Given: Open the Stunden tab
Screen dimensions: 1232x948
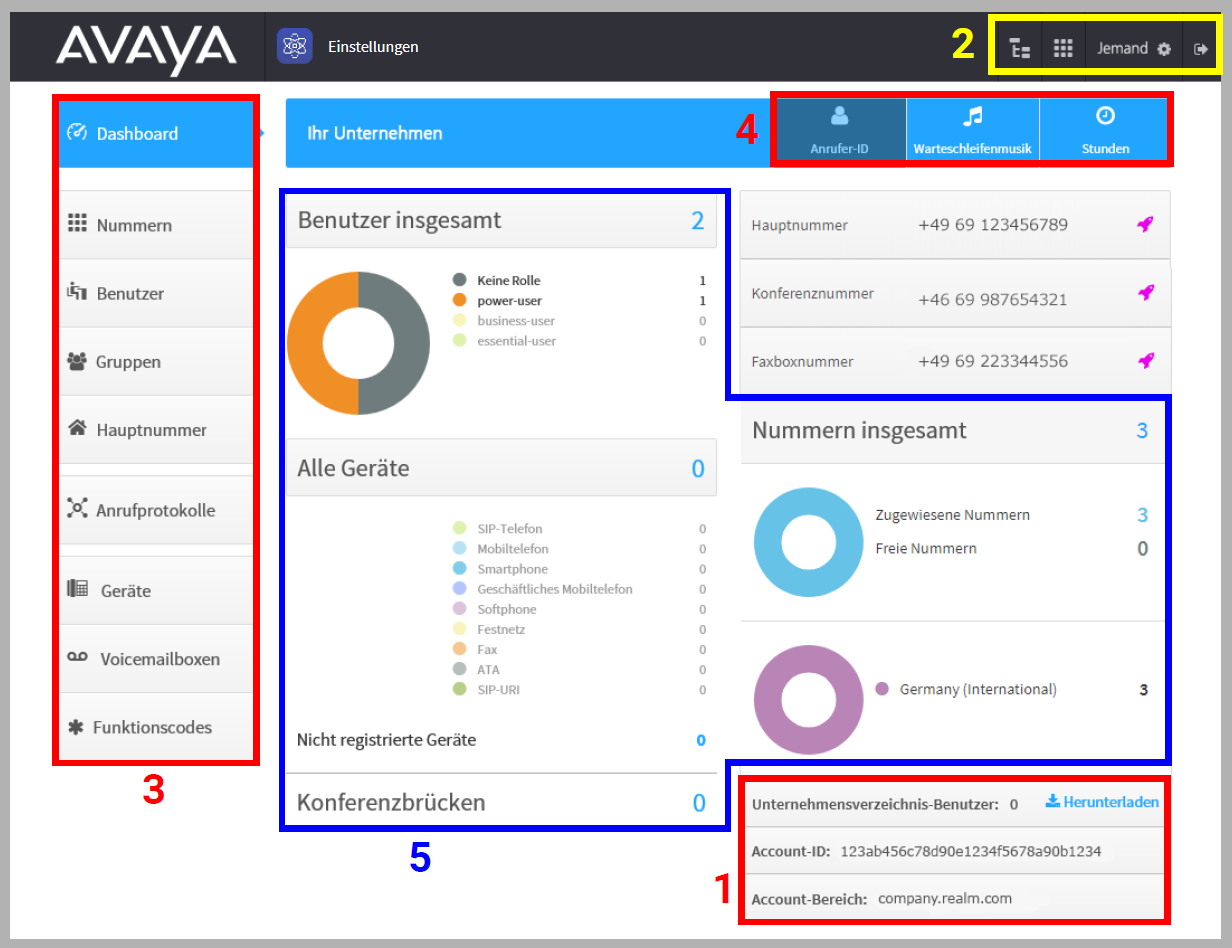Looking at the screenshot, I should [x=1105, y=131].
